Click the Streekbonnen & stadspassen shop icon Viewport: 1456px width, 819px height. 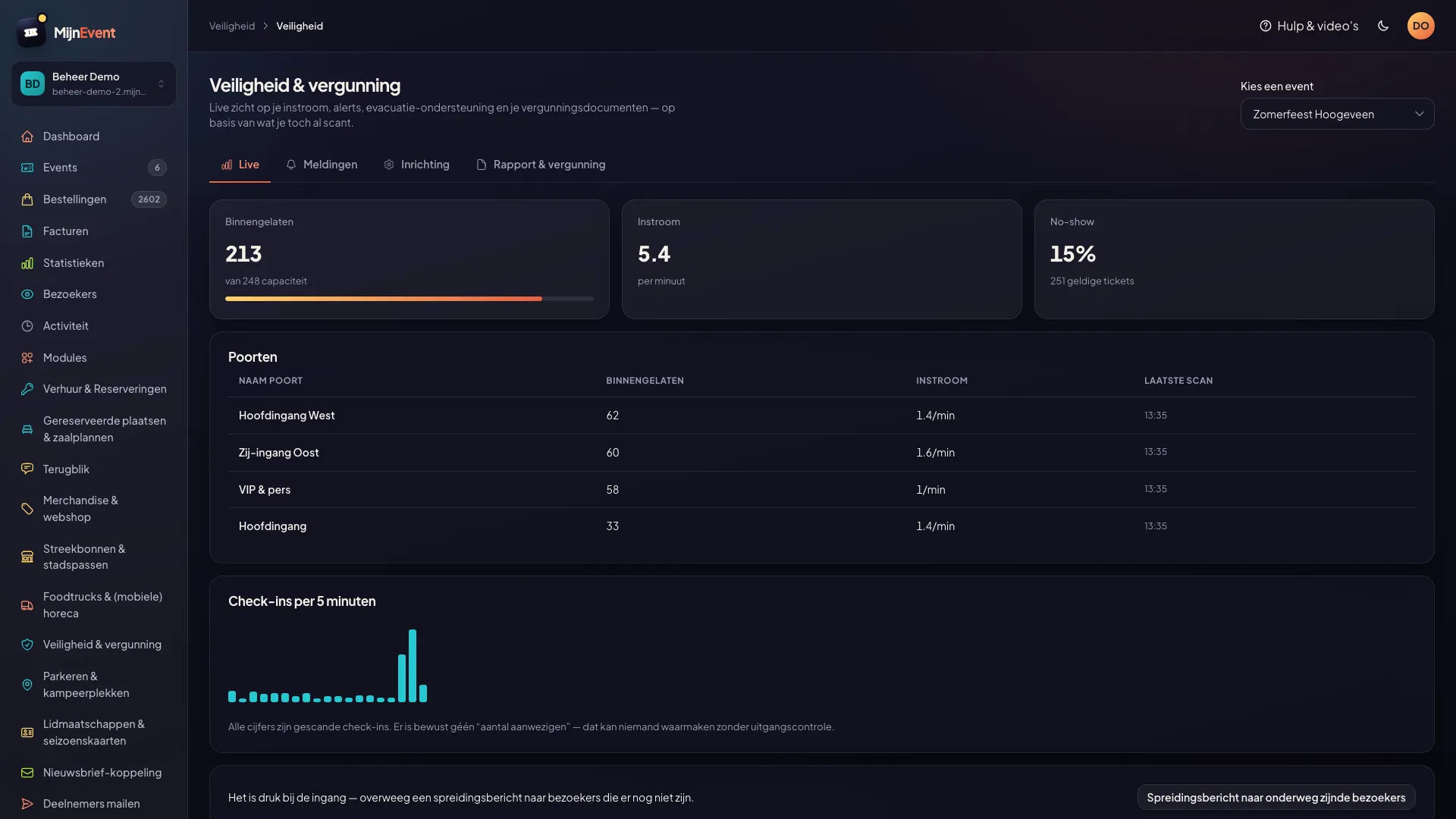(x=27, y=557)
